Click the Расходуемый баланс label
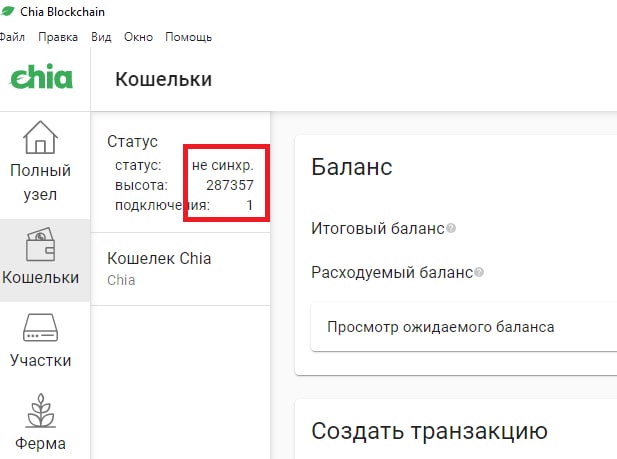Image resolution: width=617 pixels, height=459 pixels. [x=392, y=272]
